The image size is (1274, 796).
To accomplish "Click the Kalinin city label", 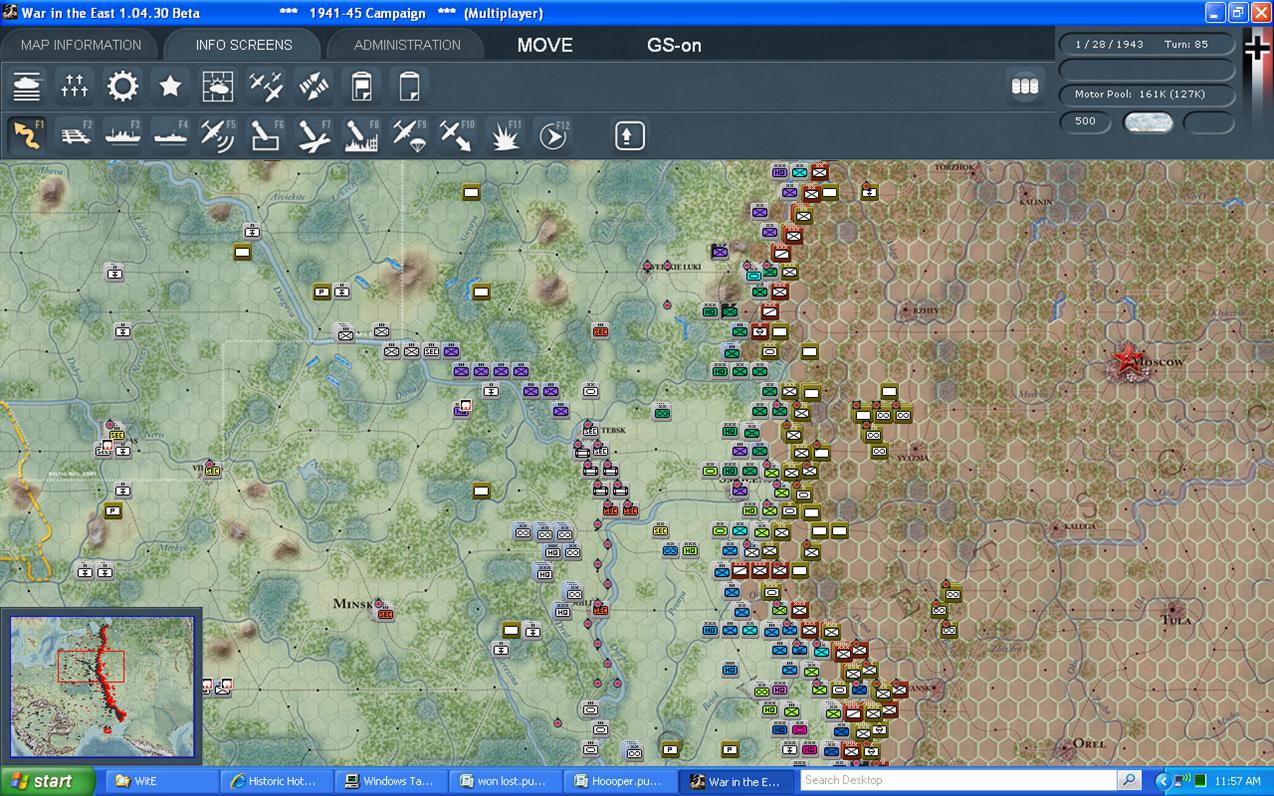I will click(1036, 202).
